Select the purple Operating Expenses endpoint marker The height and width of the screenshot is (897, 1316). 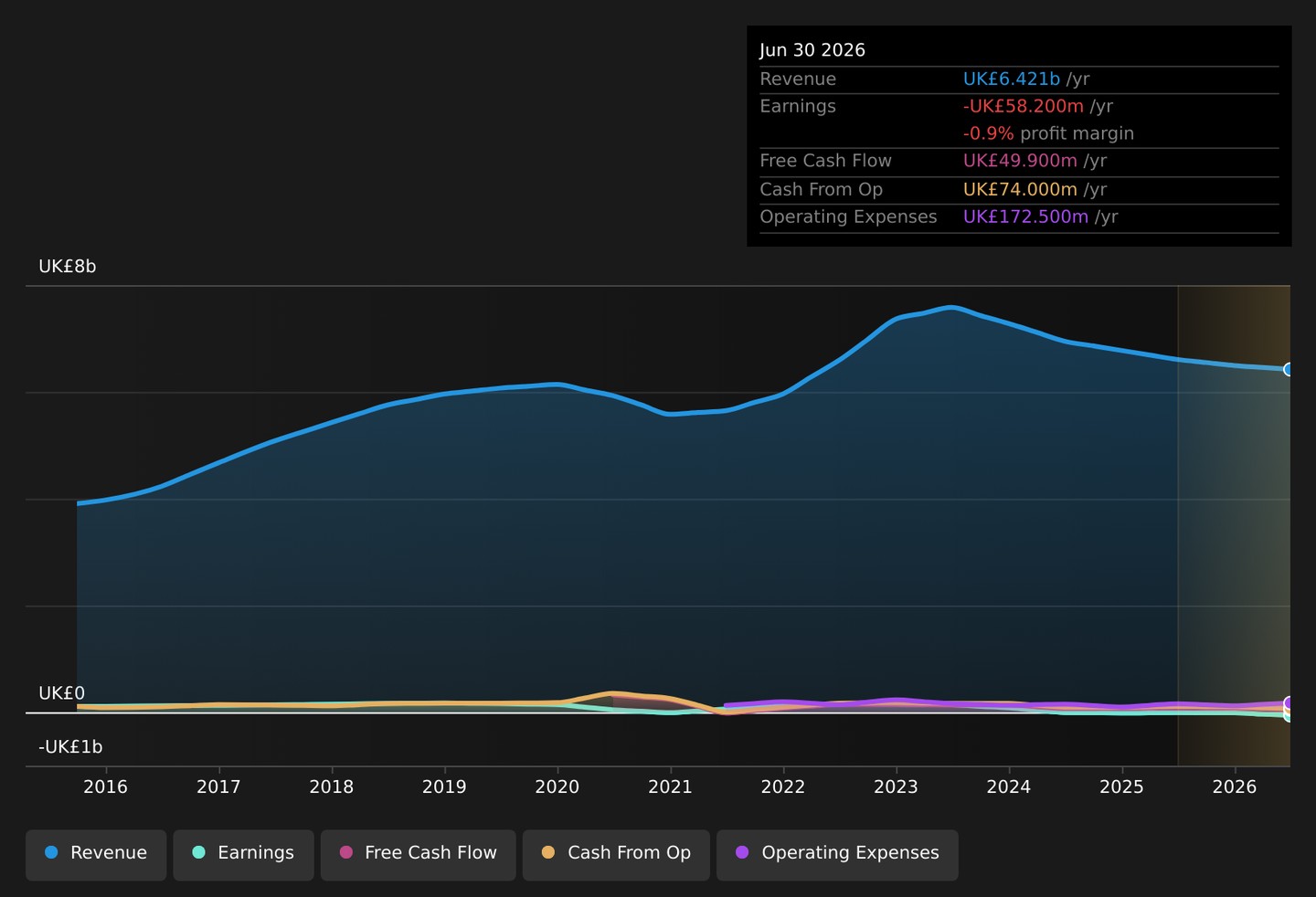[1289, 702]
